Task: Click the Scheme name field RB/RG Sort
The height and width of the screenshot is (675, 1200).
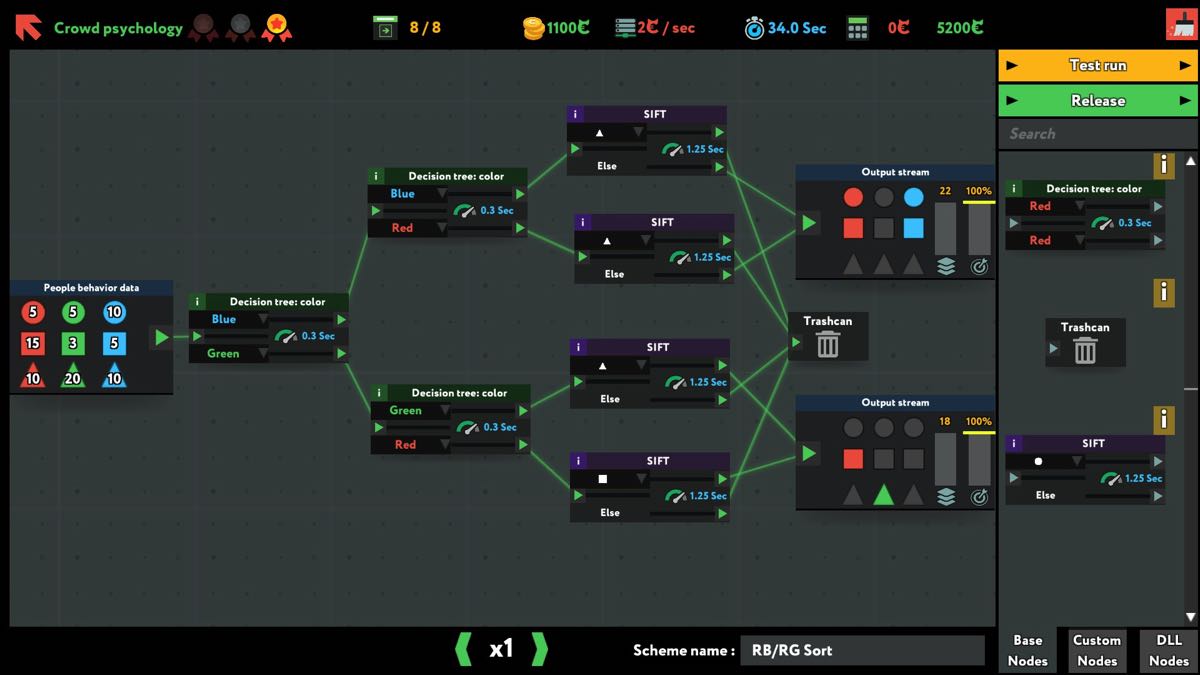Action: [862, 650]
